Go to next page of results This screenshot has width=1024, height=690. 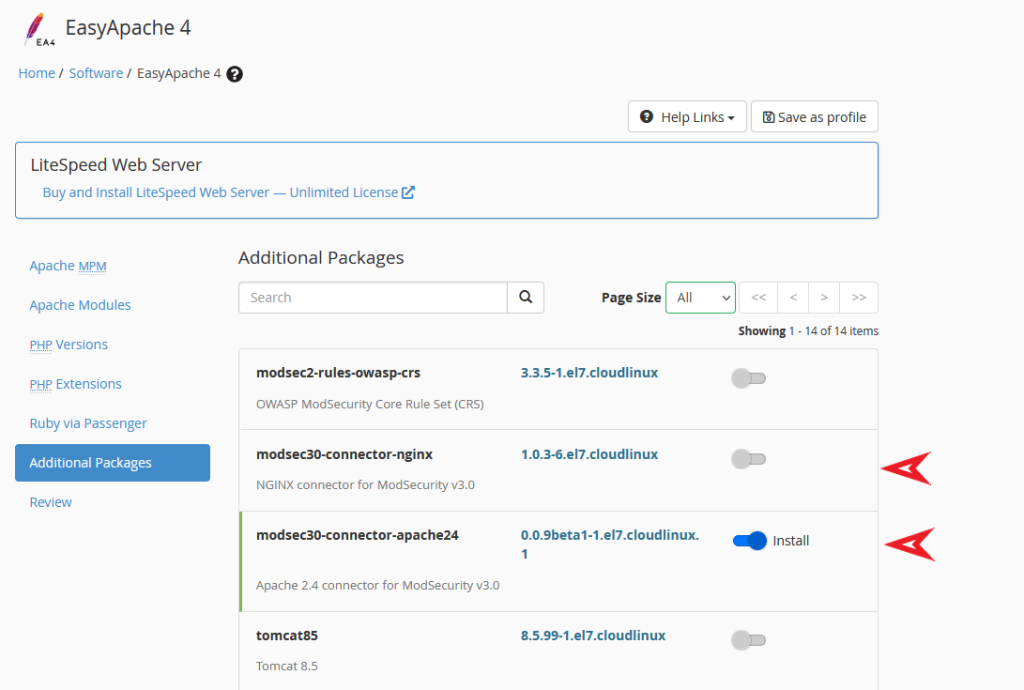click(824, 297)
